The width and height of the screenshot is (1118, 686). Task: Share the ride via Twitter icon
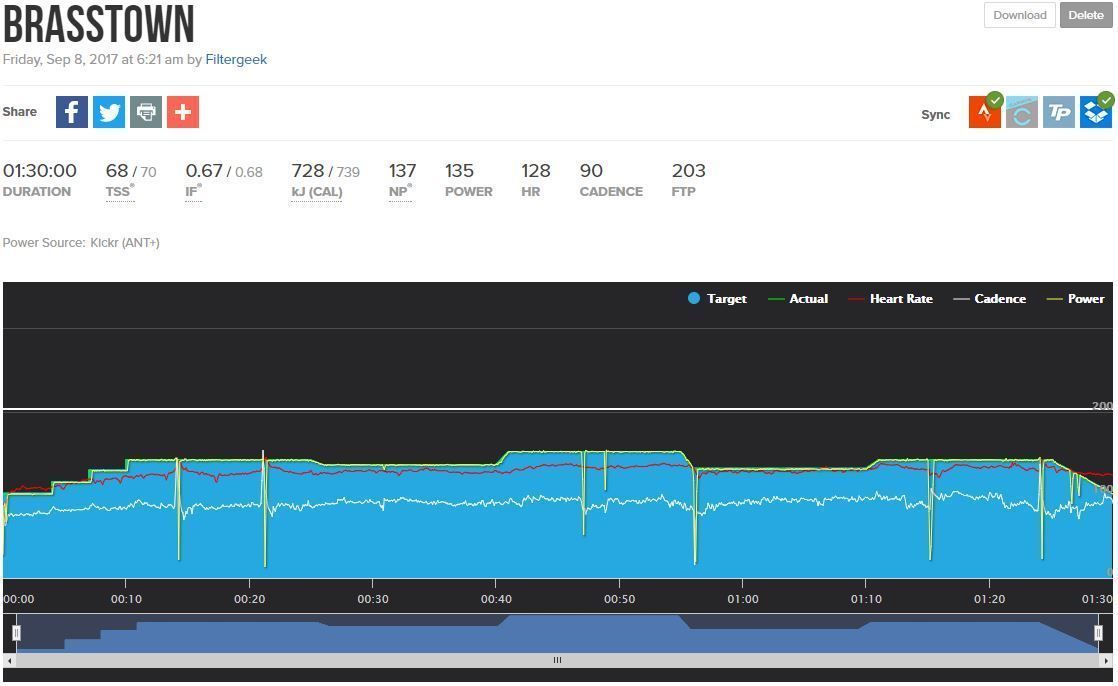109,112
